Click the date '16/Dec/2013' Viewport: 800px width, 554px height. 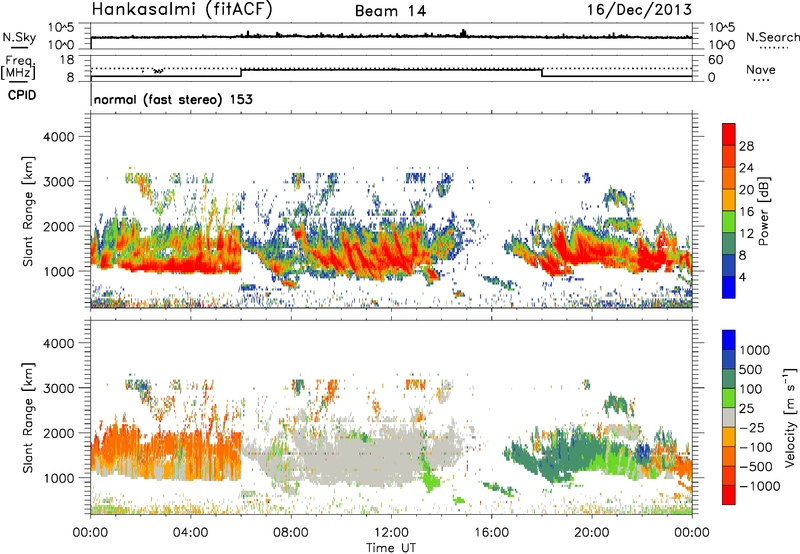pos(640,9)
